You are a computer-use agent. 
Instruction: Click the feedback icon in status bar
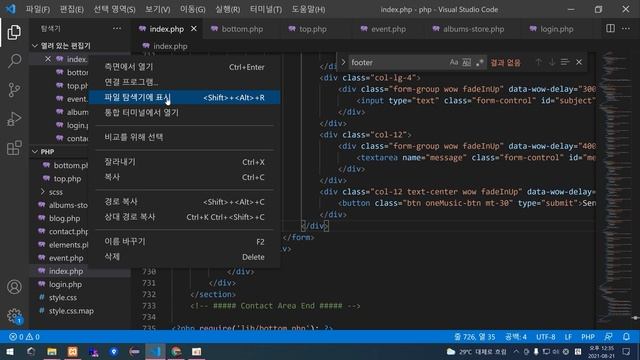pyautogui.click(x=608, y=337)
